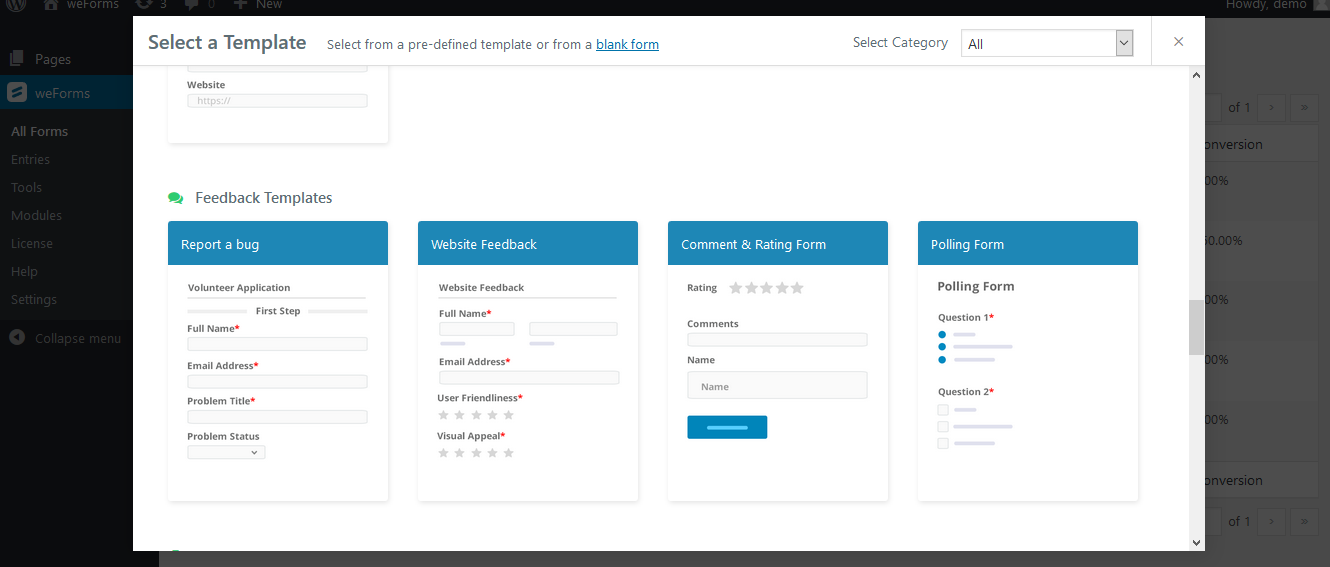Open Entries in the weForms submenu

click(x=30, y=159)
